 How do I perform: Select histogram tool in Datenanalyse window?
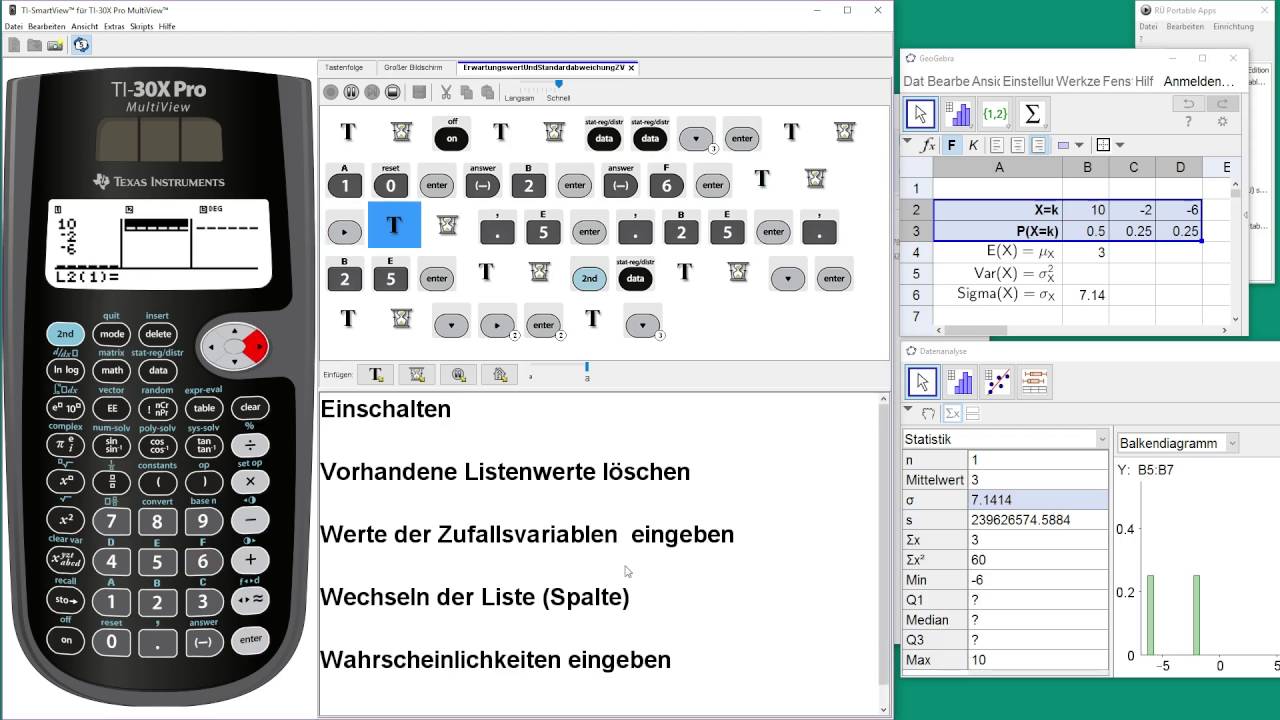[x=959, y=381]
